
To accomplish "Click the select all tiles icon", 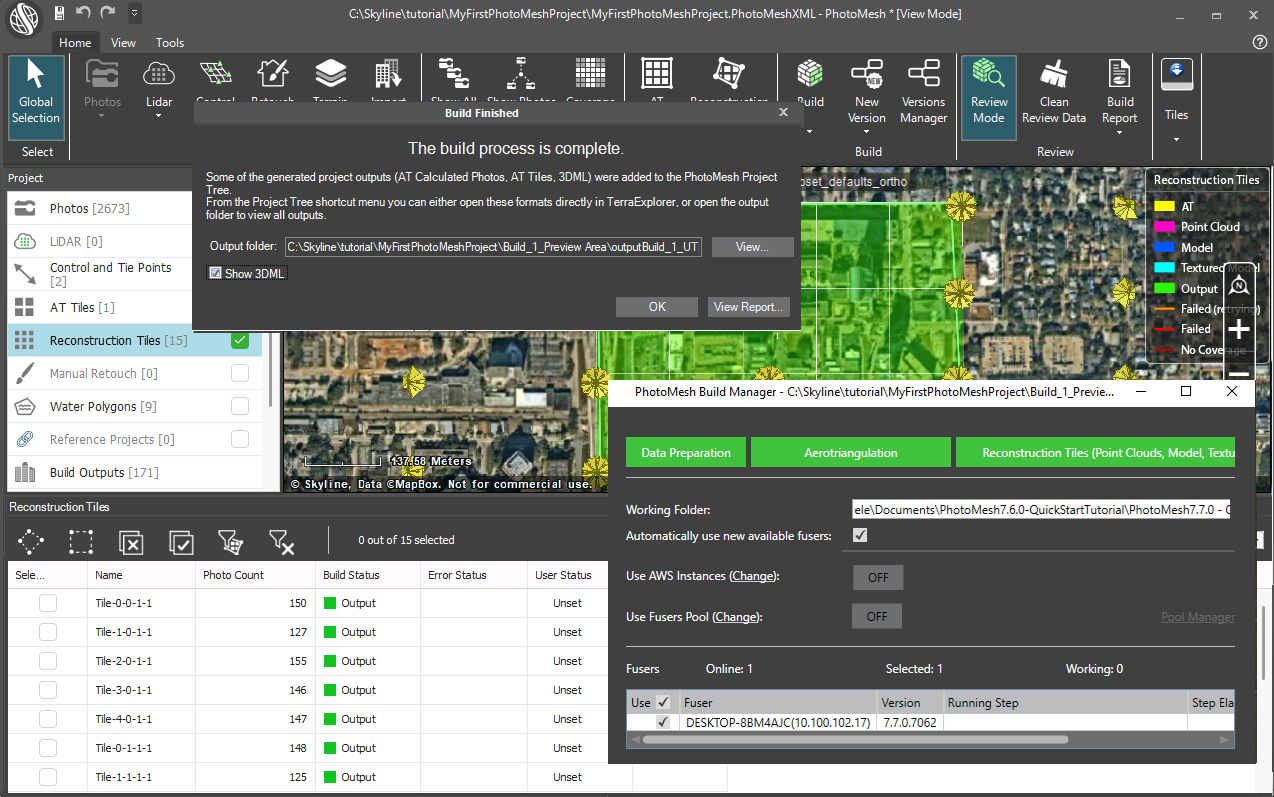I will tap(181, 541).
